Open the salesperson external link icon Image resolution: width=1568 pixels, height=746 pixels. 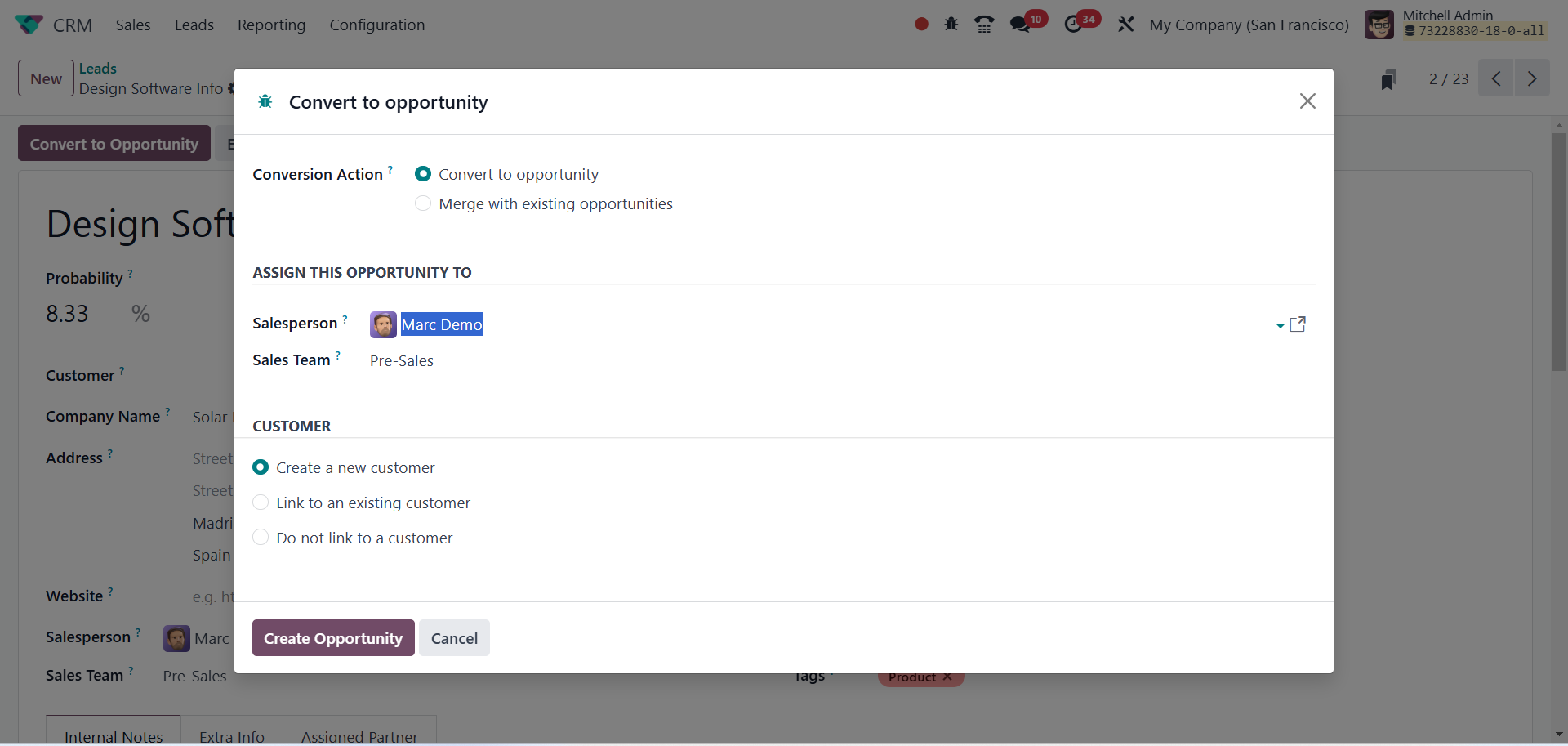1298,324
